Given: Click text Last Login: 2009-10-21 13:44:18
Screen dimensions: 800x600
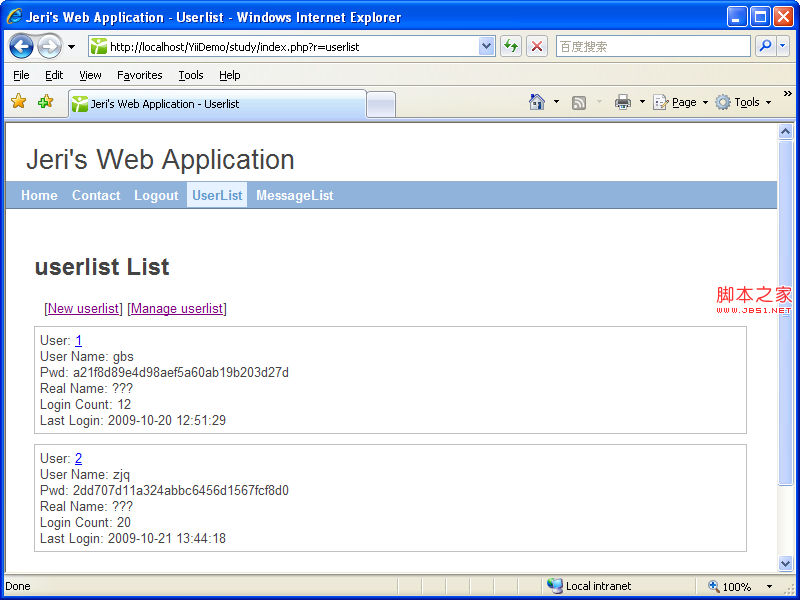Looking at the screenshot, I should pyautogui.click(x=133, y=538).
